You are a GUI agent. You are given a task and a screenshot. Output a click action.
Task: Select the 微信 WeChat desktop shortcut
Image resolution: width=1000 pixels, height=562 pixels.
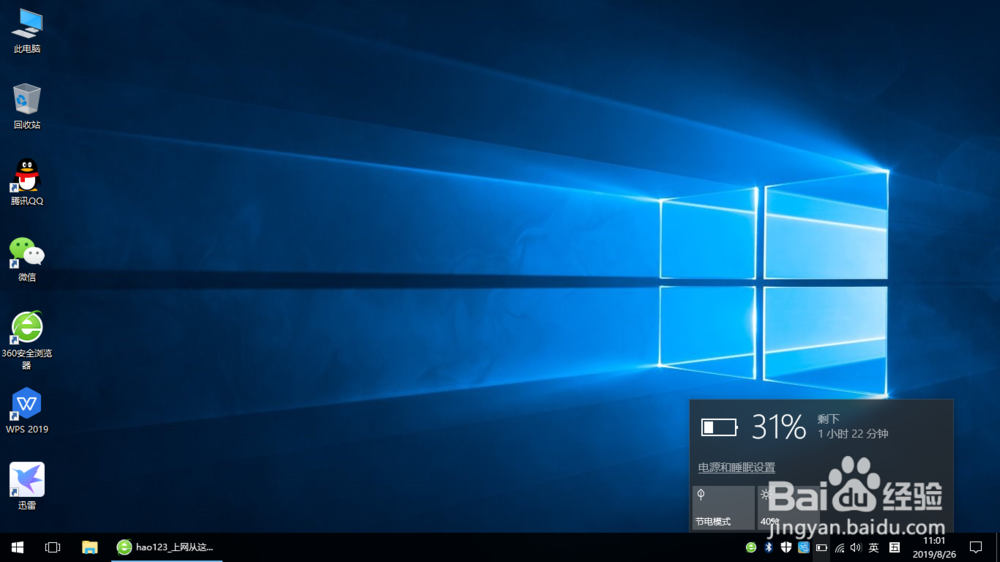pos(27,259)
